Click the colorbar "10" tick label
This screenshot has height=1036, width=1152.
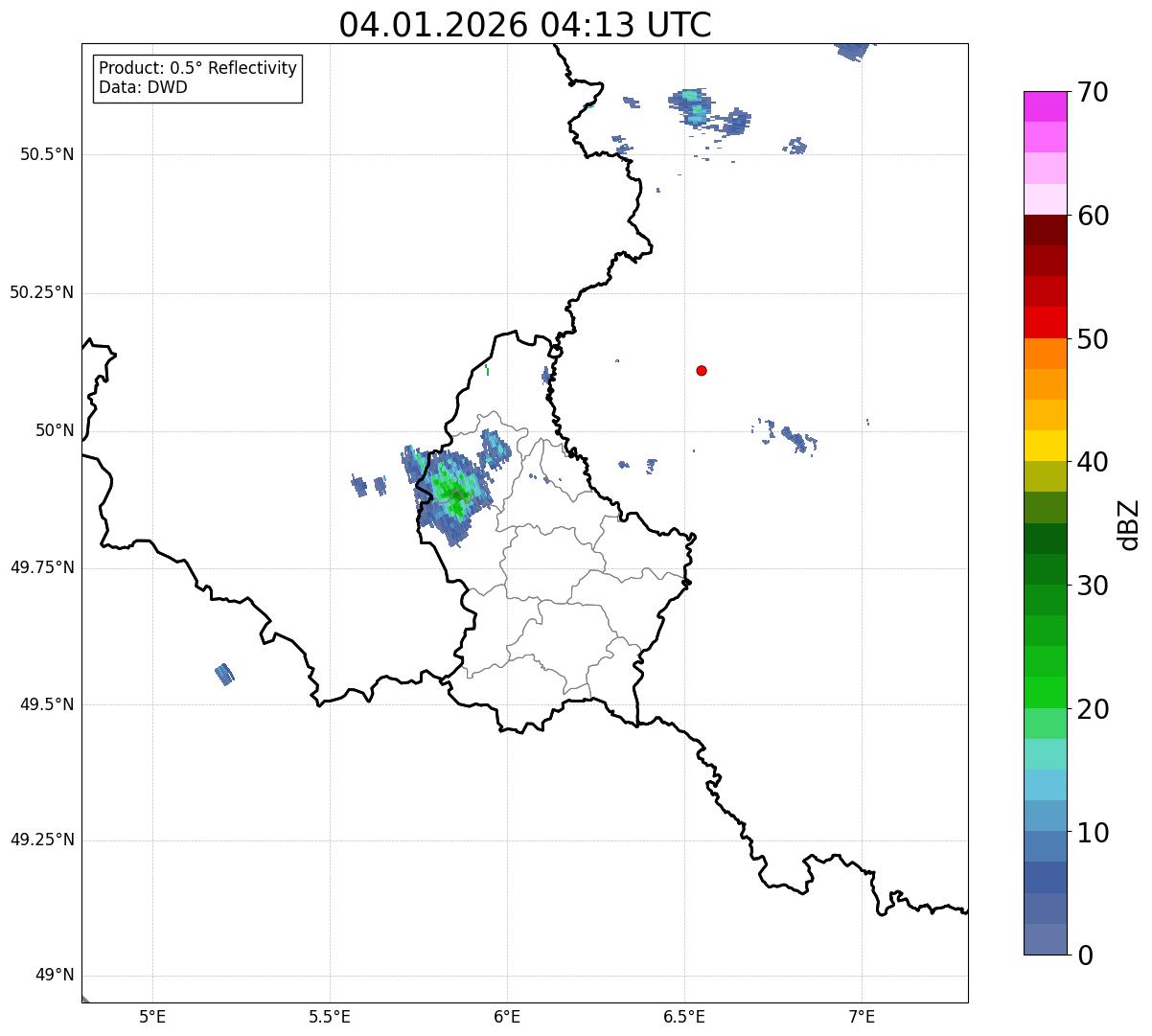click(1094, 833)
